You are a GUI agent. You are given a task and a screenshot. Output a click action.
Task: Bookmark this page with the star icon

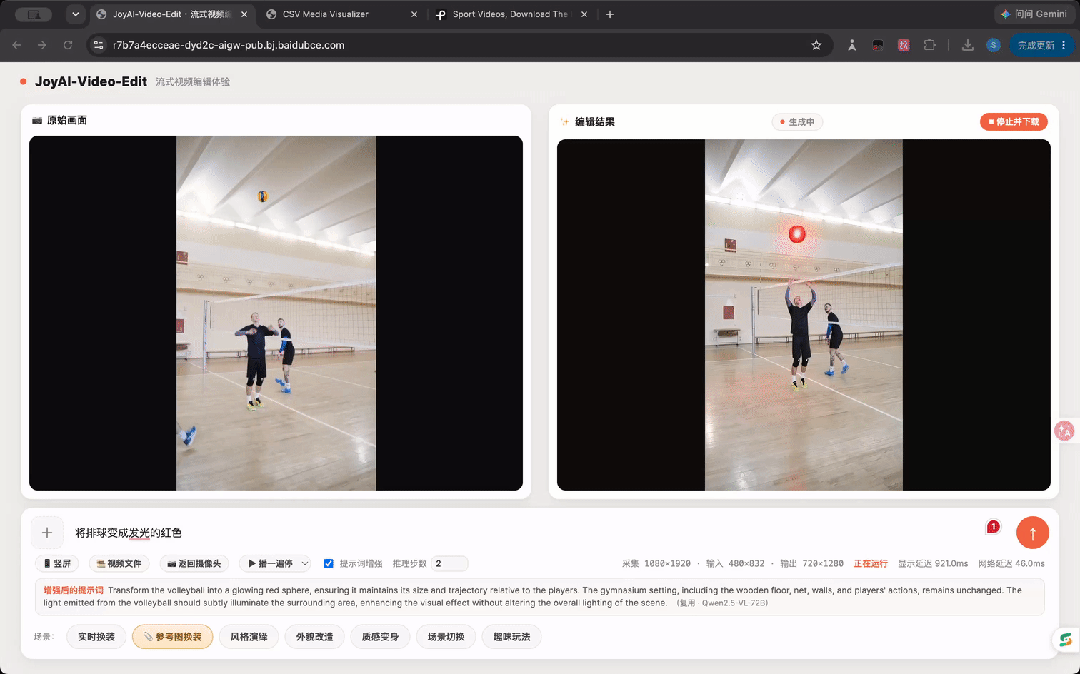pos(816,45)
